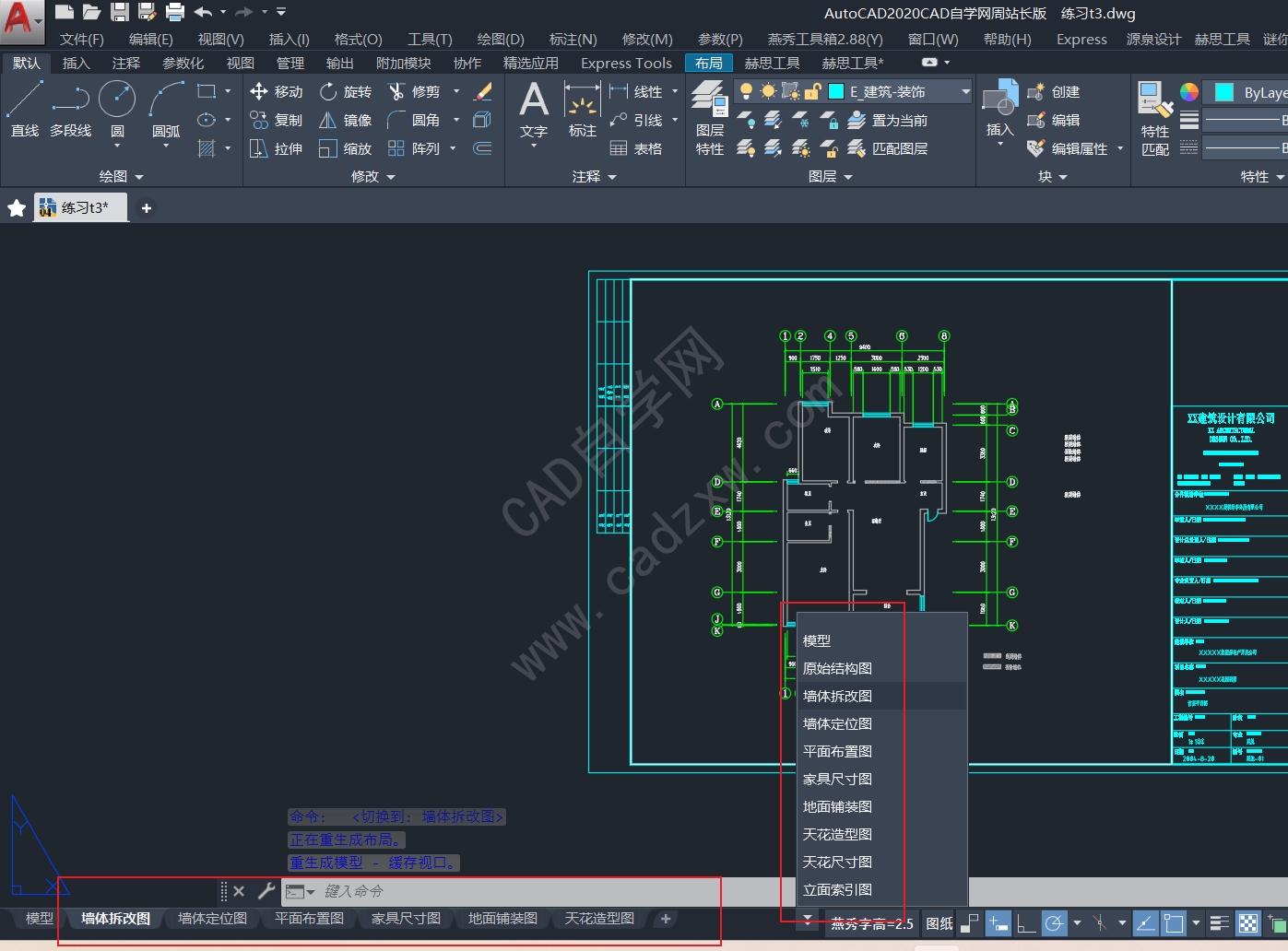Click the Scale (缩放) tool

tap(345, 148)
